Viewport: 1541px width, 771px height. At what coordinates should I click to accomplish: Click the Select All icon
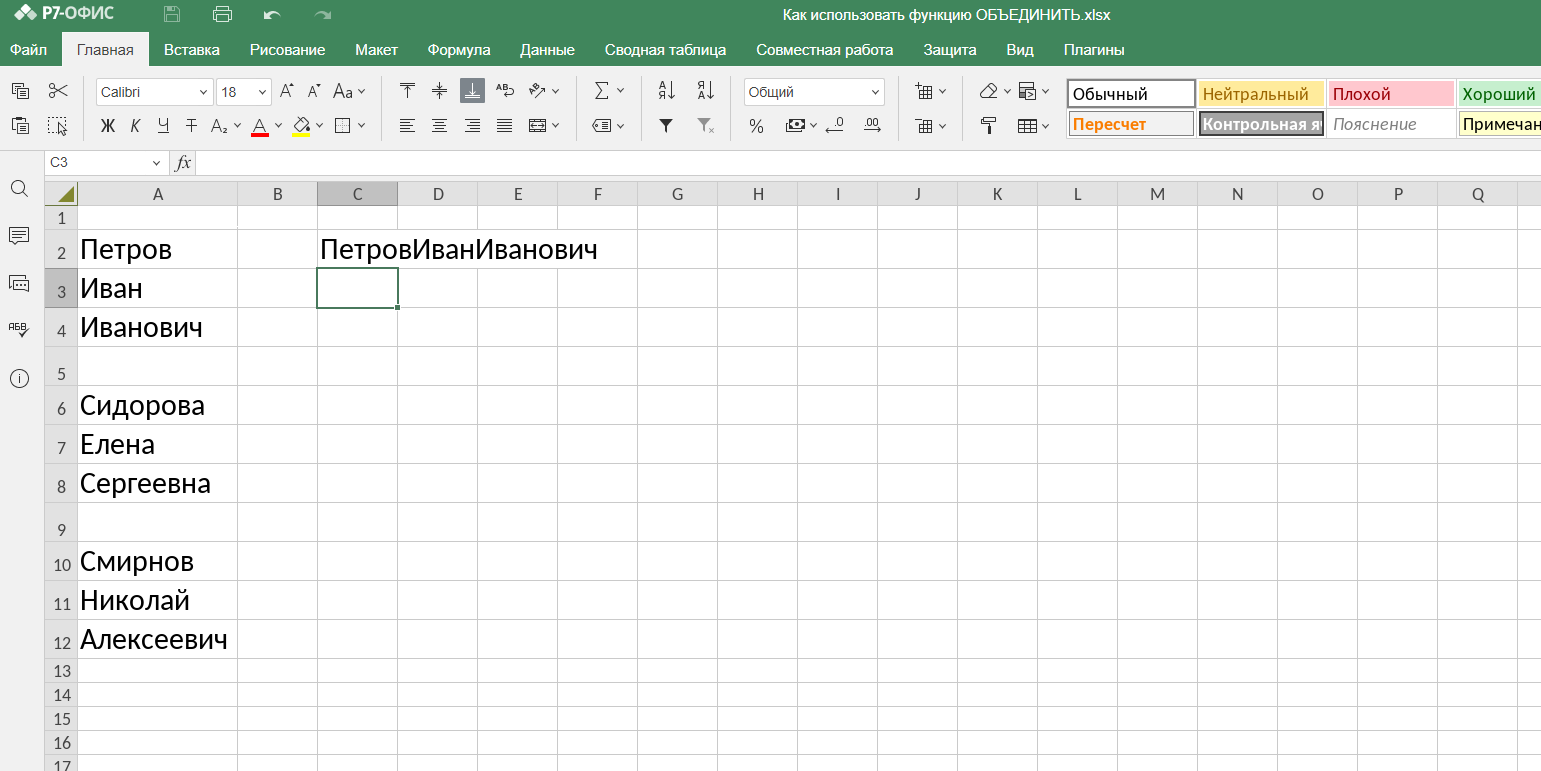point(58,125)
